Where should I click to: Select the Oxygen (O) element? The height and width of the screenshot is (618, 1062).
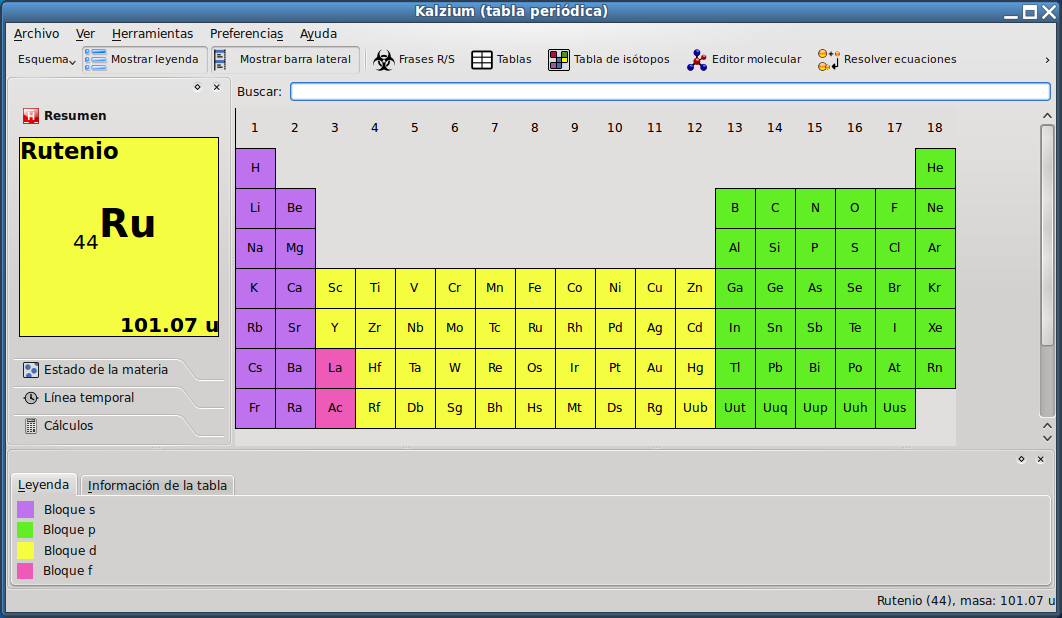(855, 208)
